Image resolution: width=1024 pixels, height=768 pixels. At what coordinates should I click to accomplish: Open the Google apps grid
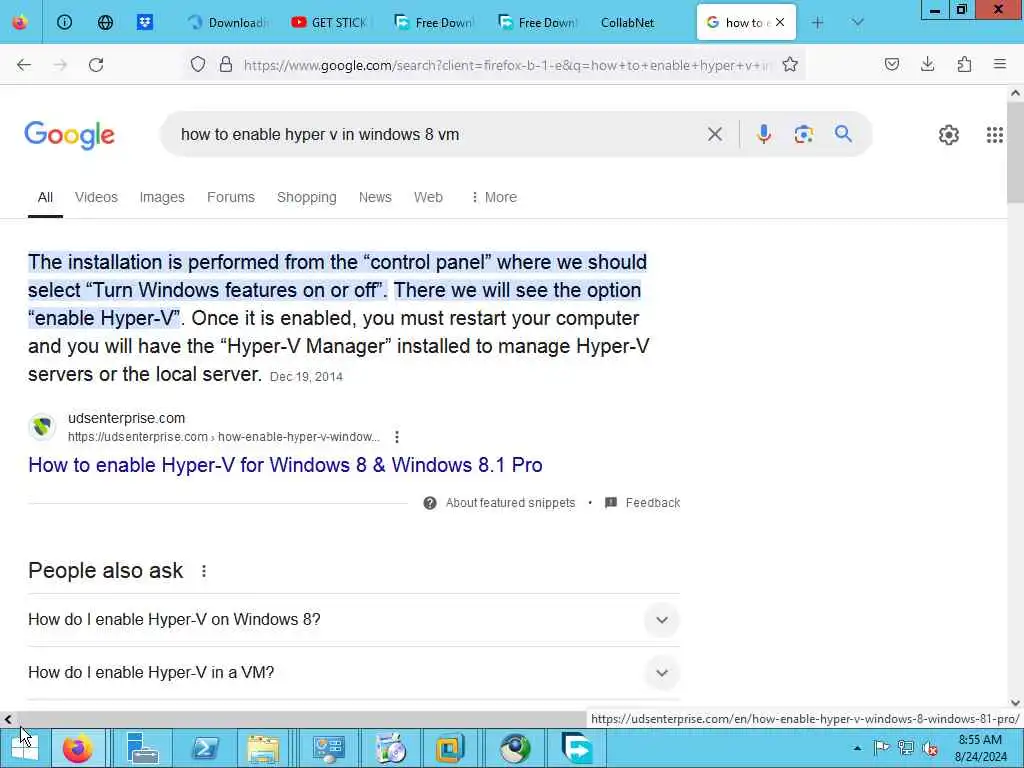(995, 135)
